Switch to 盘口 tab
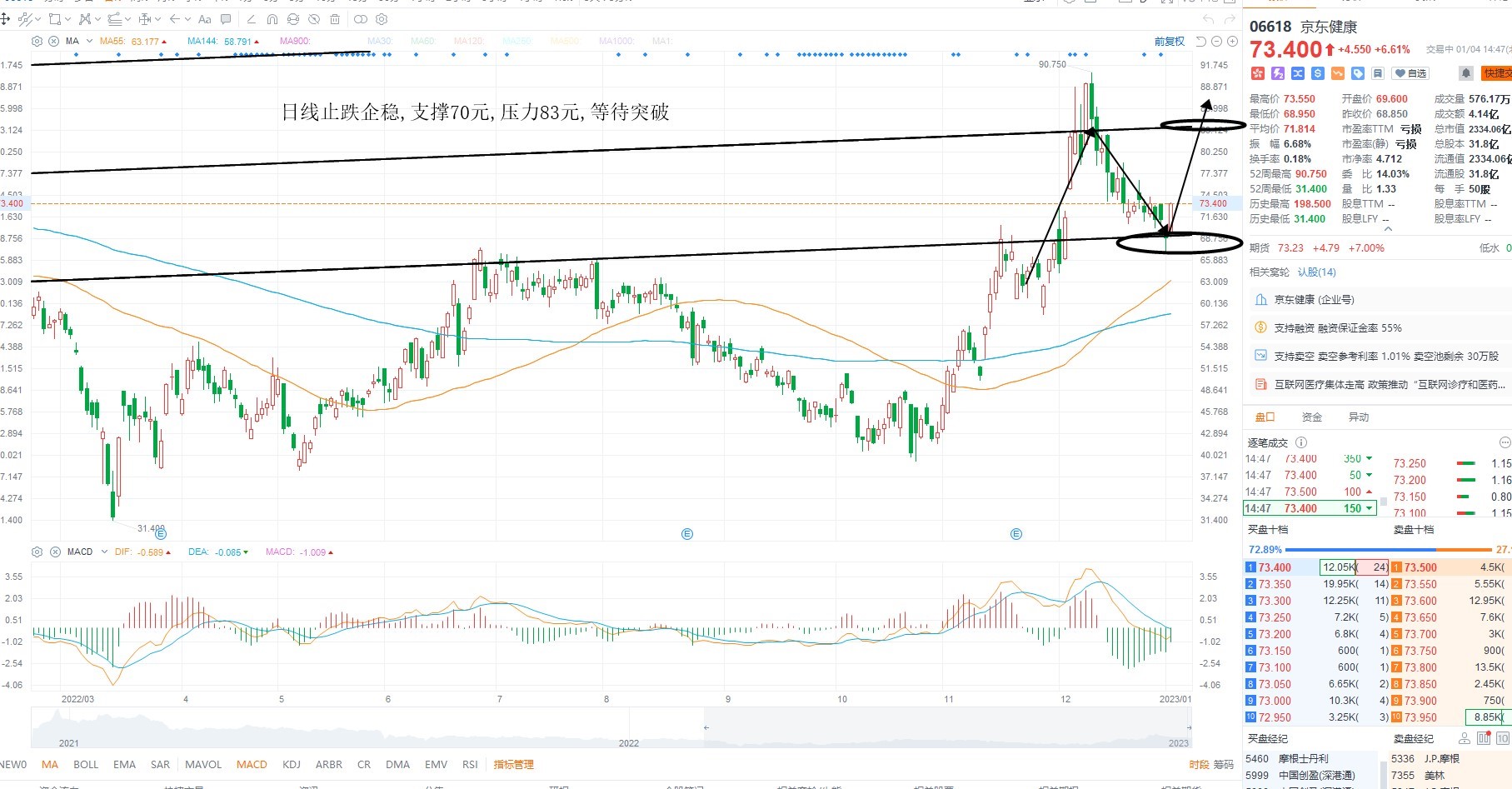This screenshot has height=789, width=1512. (x=1265, y=417)
